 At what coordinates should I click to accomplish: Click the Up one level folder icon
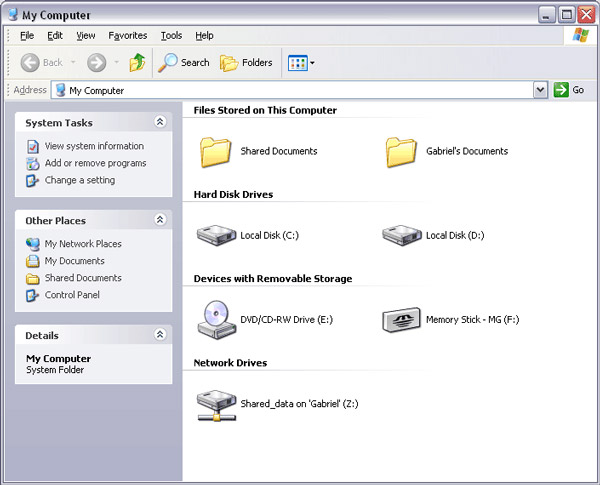(137, 63)
